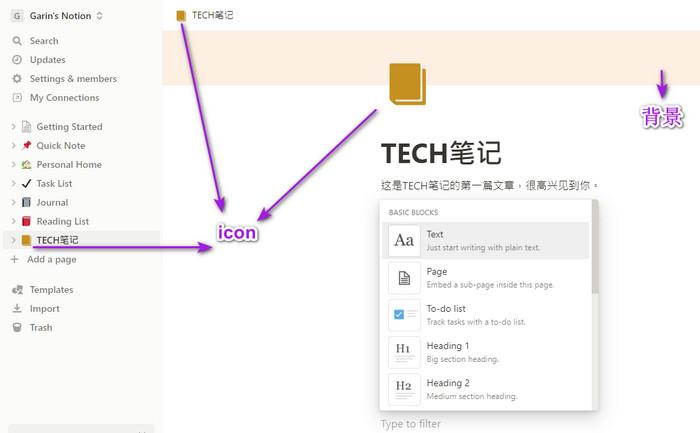Click the Import label
Screen dimensions: 700x433
(x=45, y=308)
